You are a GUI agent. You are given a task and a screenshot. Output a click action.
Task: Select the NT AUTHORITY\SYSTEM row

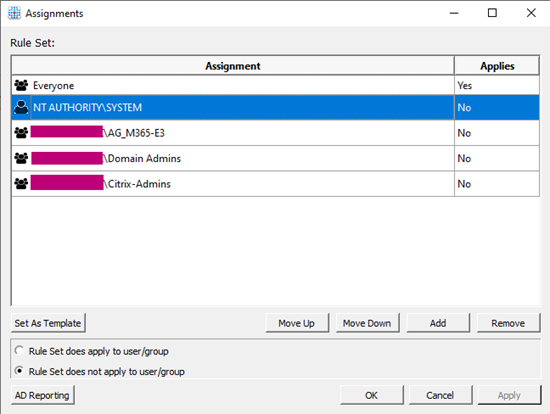(276, 107)
